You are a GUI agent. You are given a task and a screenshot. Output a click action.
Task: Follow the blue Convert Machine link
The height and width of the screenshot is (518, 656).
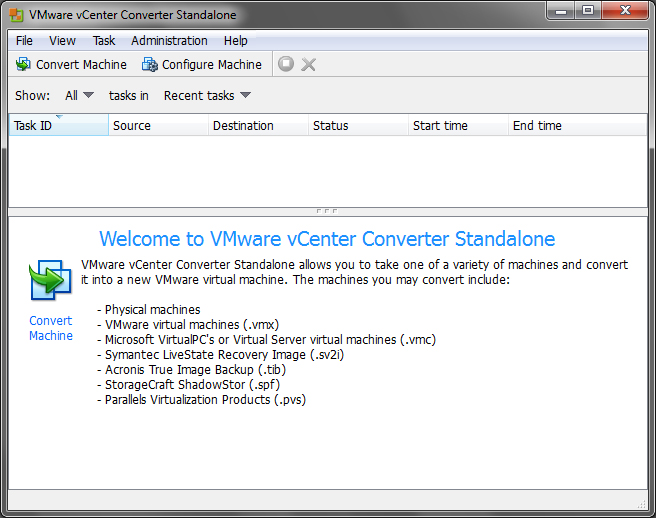pos(51,328)
